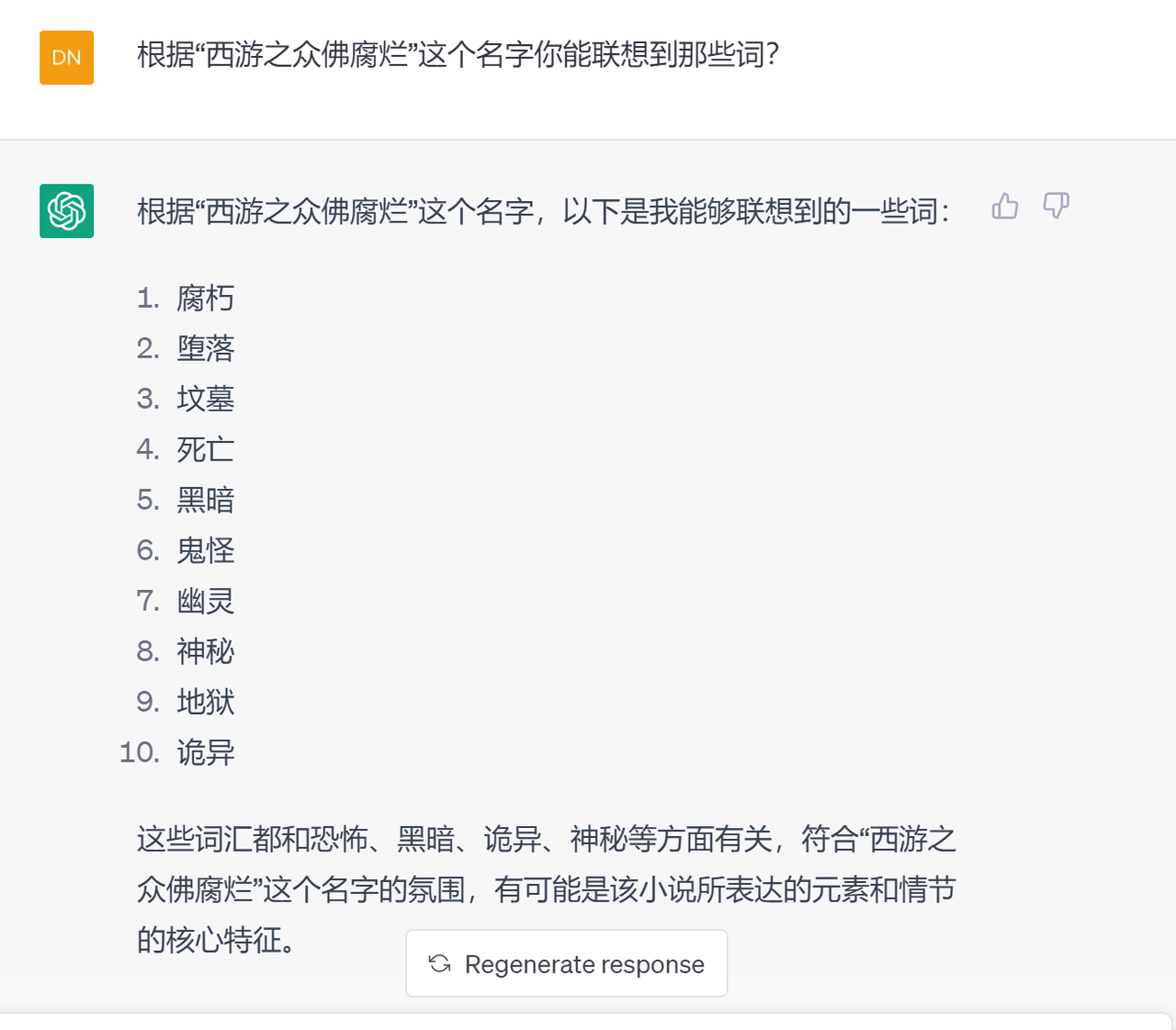Select list item 5 “黑暗”
The image size is (1176, 1030).
point(205,500)
